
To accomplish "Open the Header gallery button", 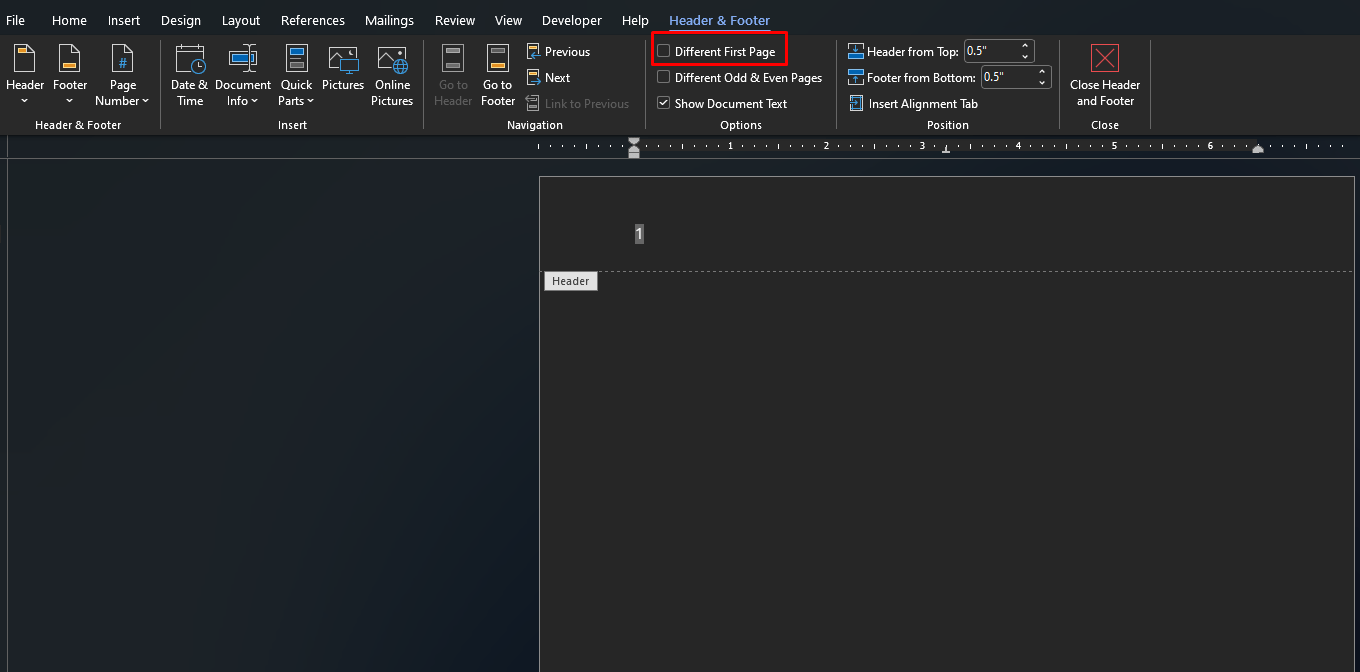I will pos(25,75).
